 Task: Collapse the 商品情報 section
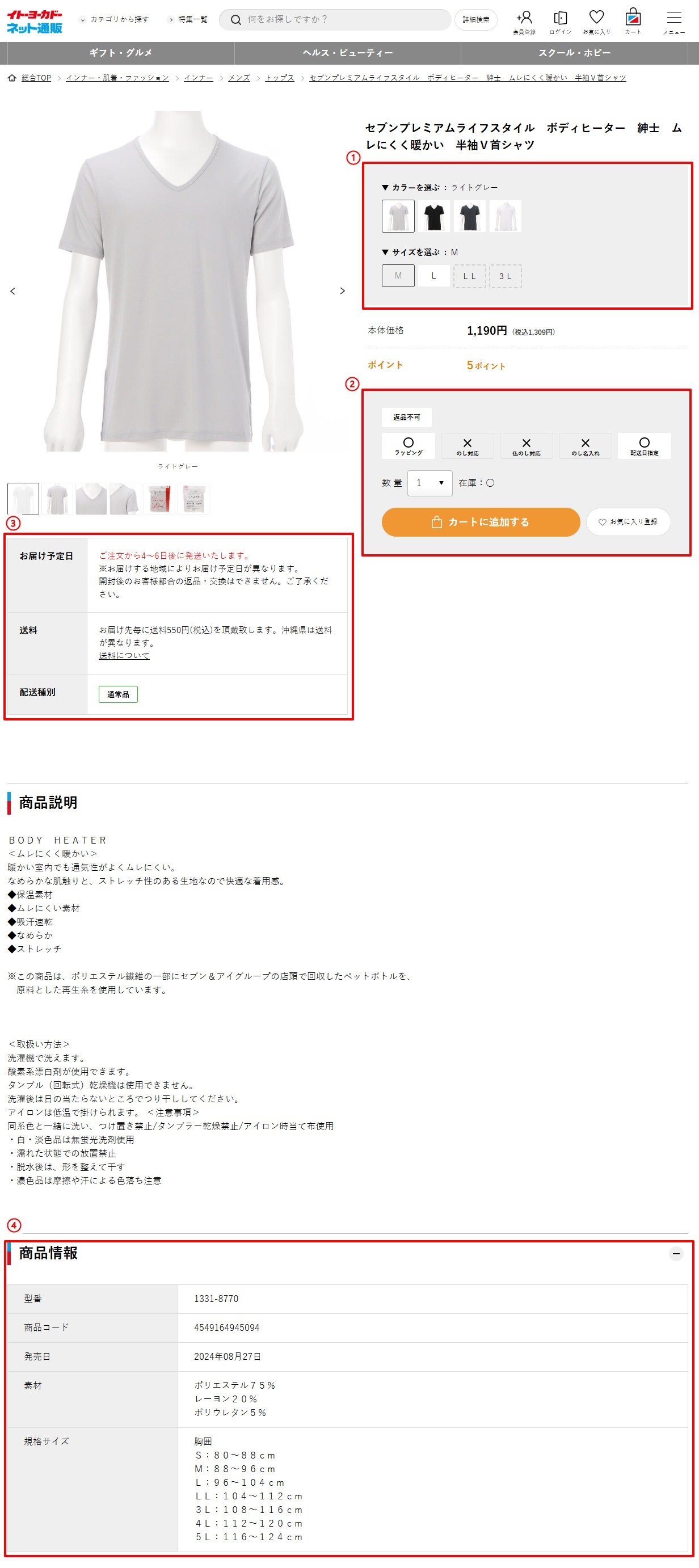tap(675, 1253)
